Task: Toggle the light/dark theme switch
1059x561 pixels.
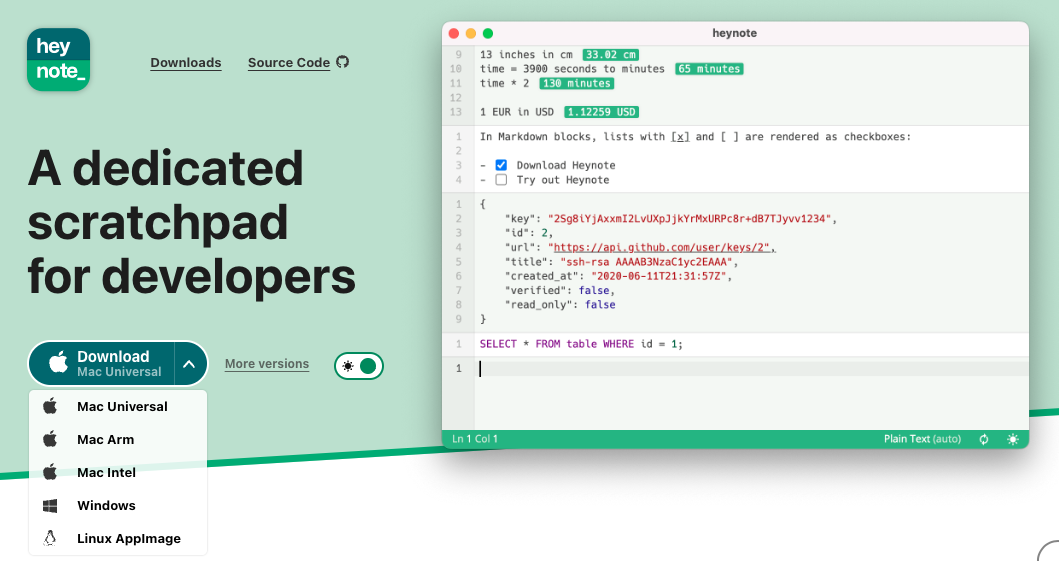Action: (359, 366)
